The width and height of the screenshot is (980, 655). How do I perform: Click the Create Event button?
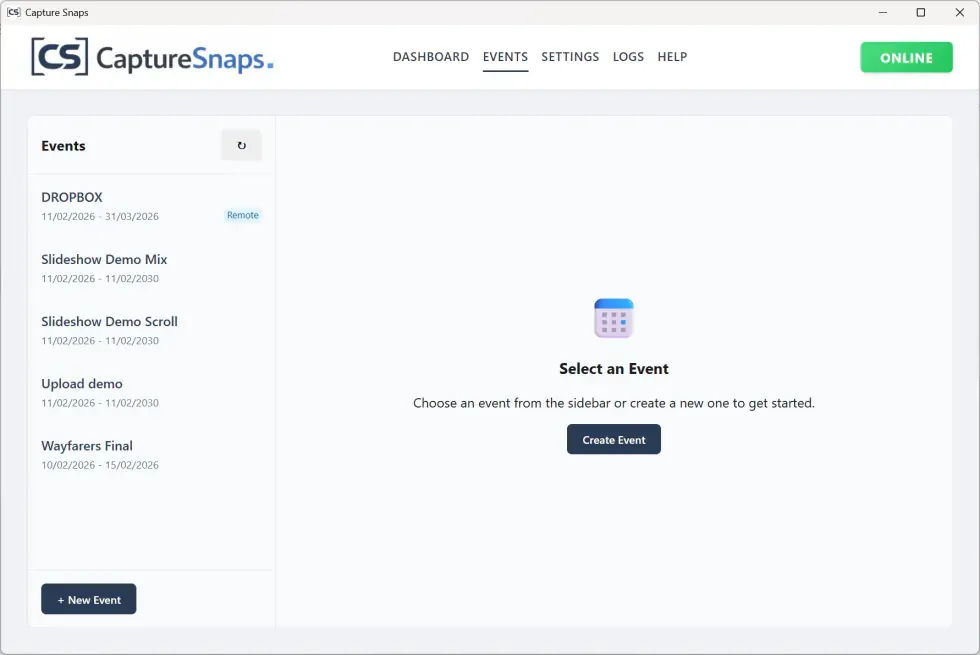[x=613, y=439]
